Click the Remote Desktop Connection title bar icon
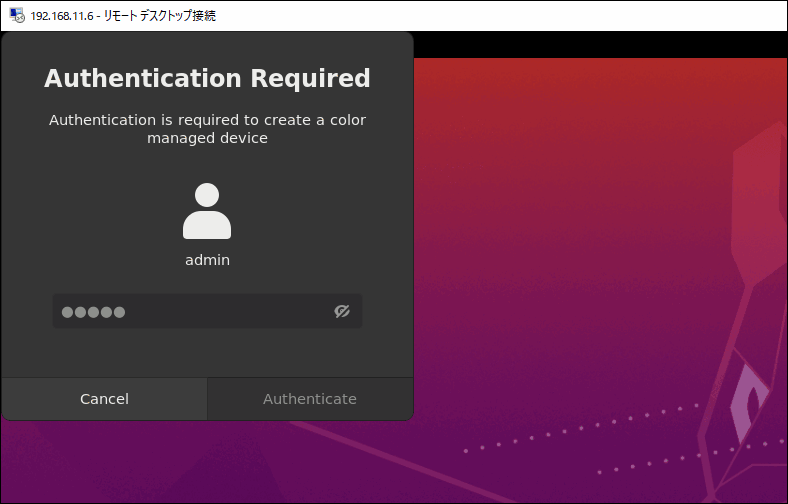 (17, 16)
